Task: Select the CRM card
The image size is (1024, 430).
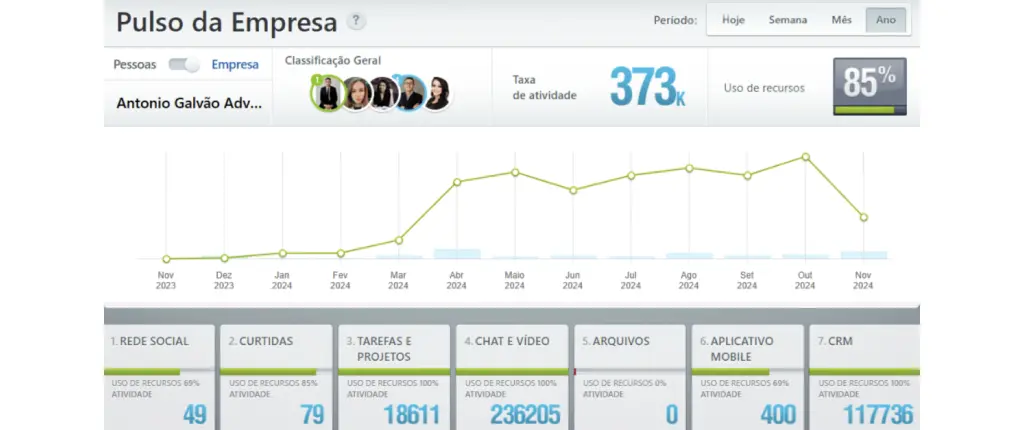Action: [x=863, y=377]
